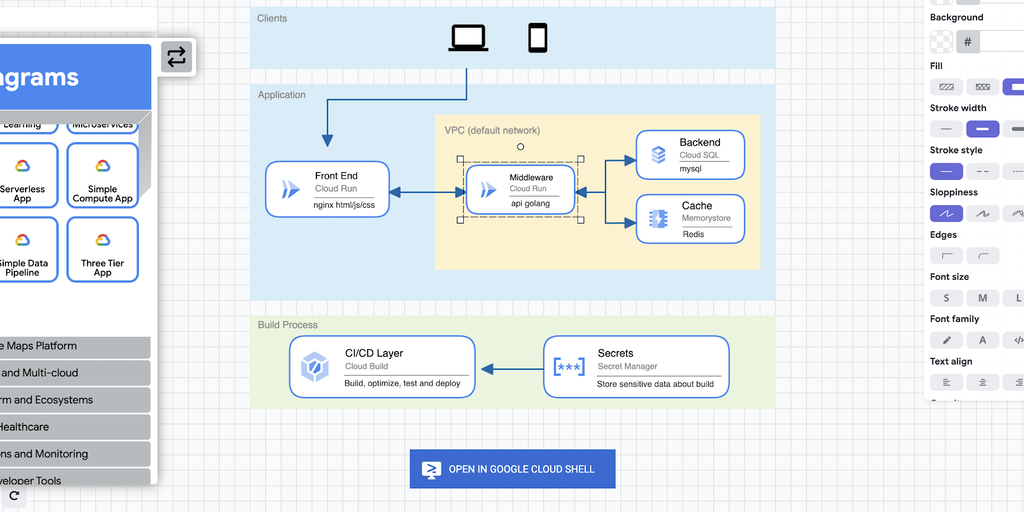Expand the Multi-cloud category
This screenshot has height=512, width=1024.
click(75, 373)
